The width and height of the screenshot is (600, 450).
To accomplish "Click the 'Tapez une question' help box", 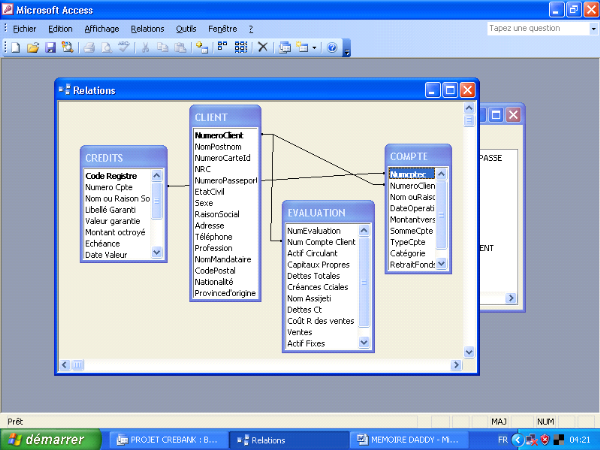I will [x=530, y=28].
